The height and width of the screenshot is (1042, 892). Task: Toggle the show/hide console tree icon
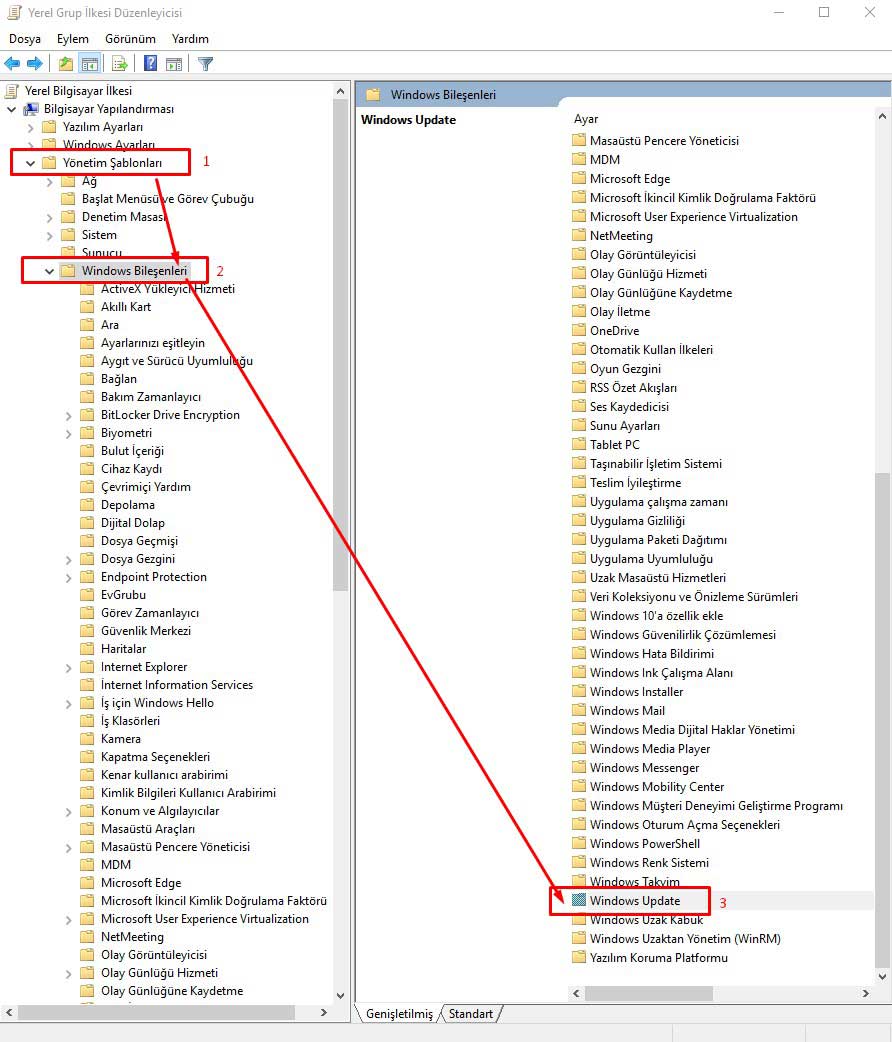coord(90,64)
